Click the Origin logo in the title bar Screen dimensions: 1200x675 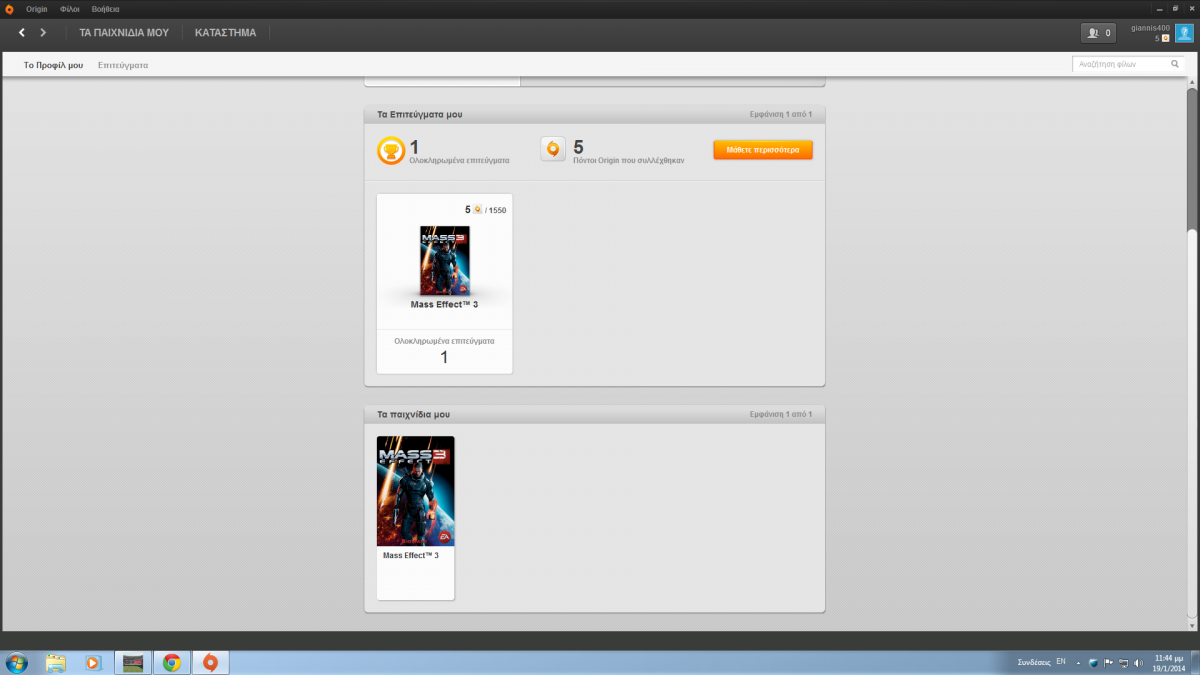pyautogui.click(x=9, y=8)
